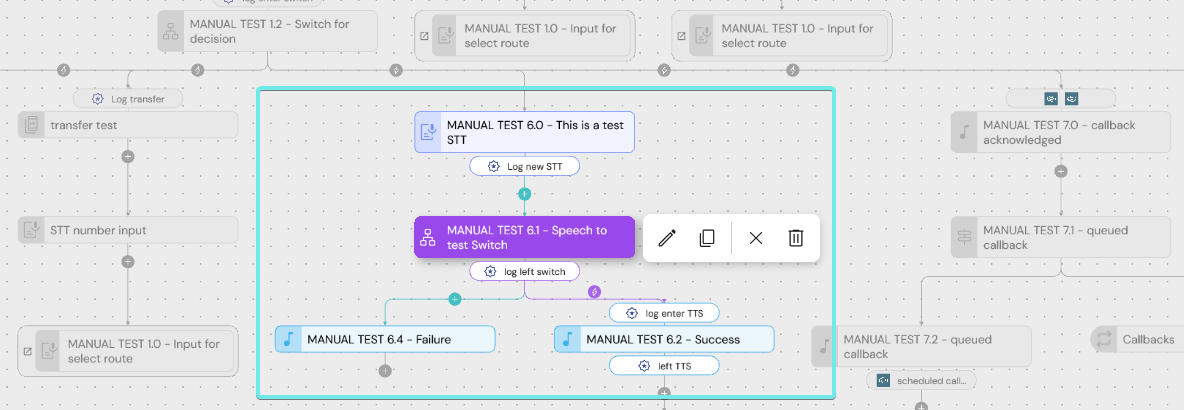Viewport: 1184px width, 410px height.
Task: Click teal plus connector below Log new STT
Action: (524, 193)
